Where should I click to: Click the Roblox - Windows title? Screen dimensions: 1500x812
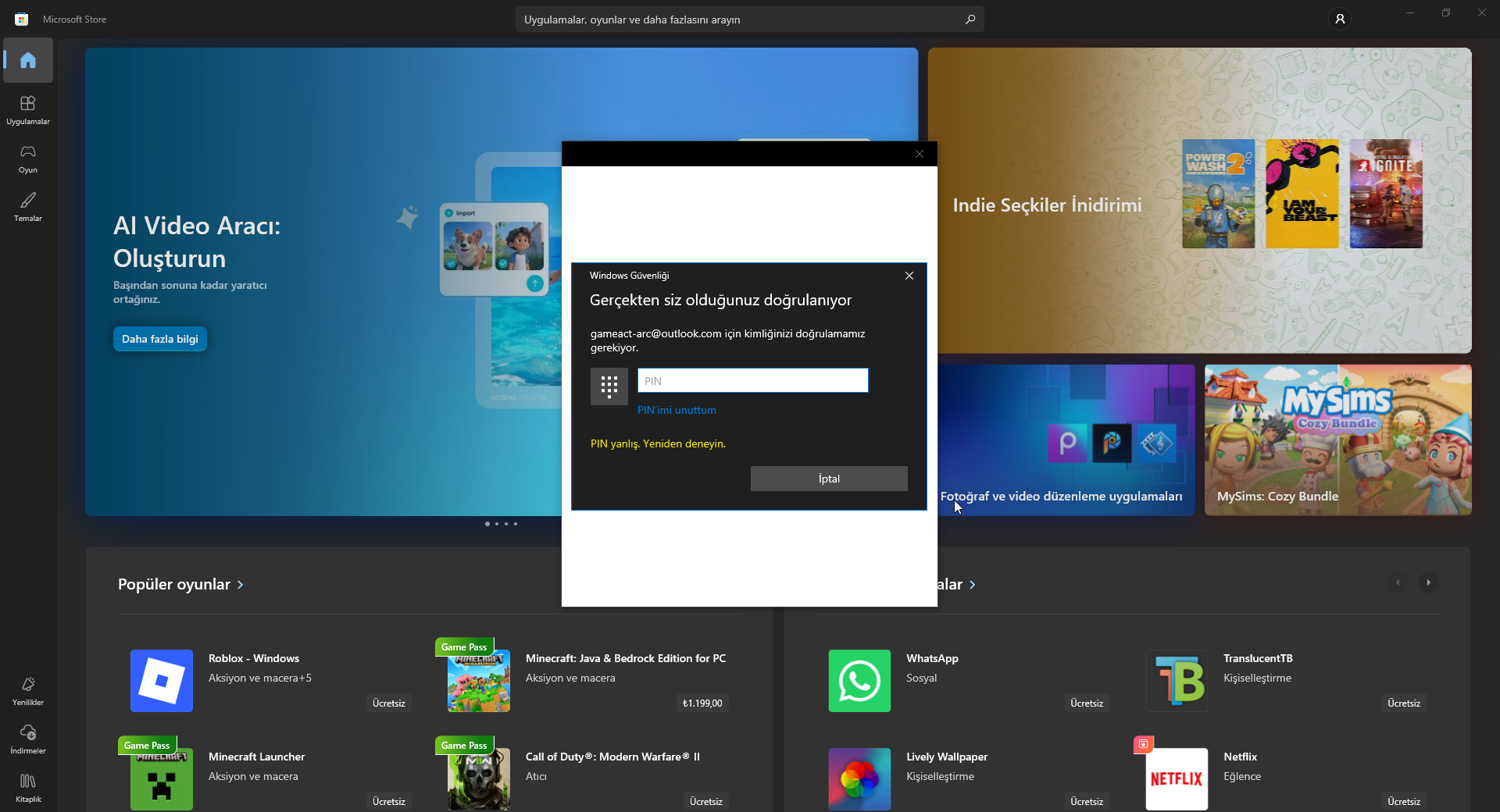[254, 658]
